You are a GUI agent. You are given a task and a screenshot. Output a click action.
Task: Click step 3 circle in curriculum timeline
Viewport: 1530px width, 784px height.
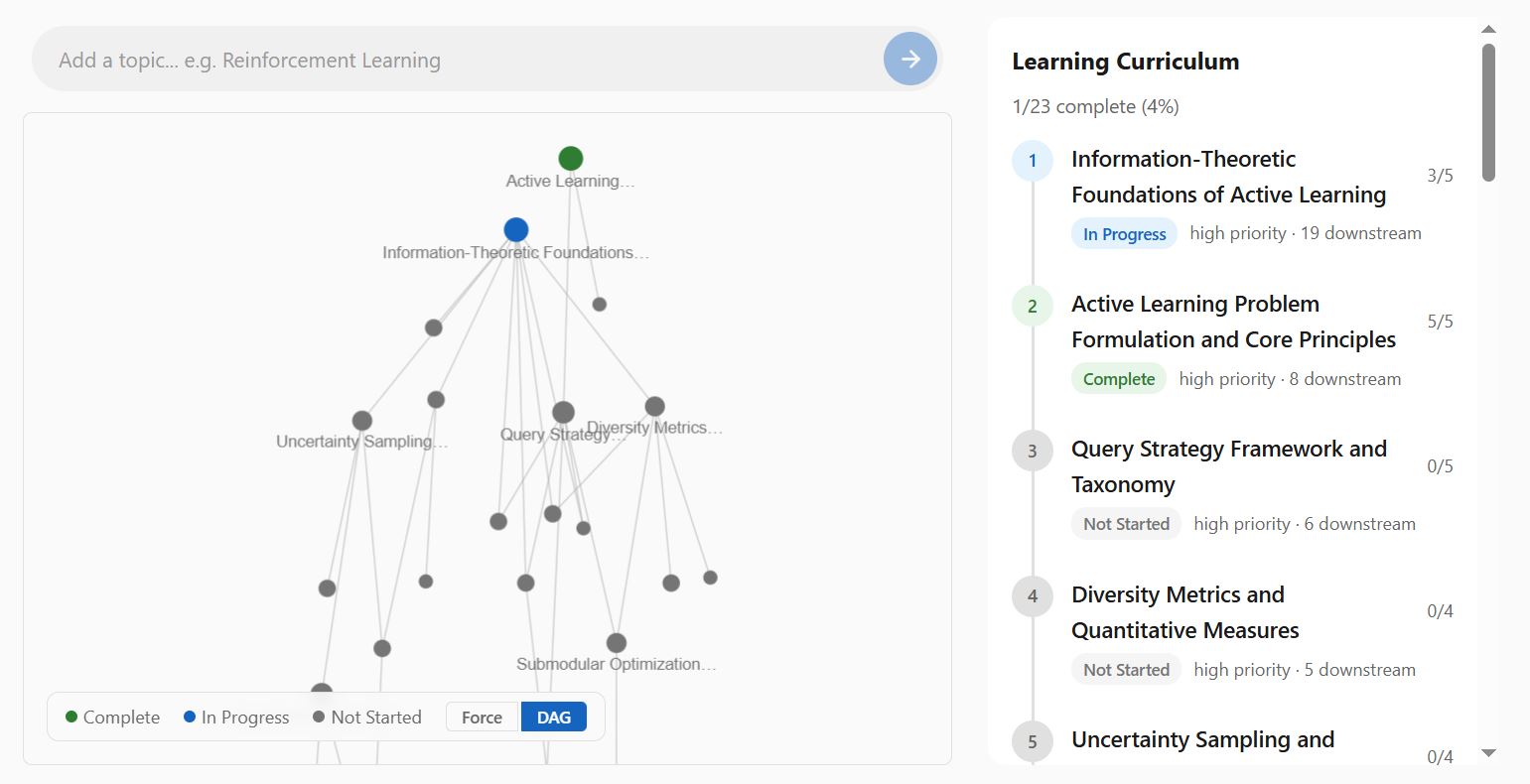coord(1032,451)
